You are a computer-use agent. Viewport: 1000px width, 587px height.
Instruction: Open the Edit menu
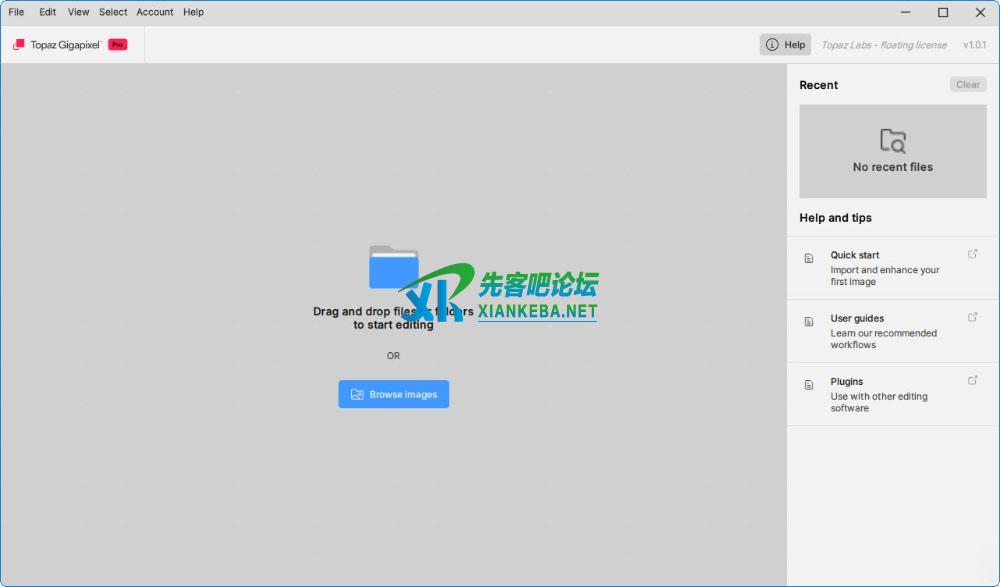pyautogui.click(x=48, y=12)
